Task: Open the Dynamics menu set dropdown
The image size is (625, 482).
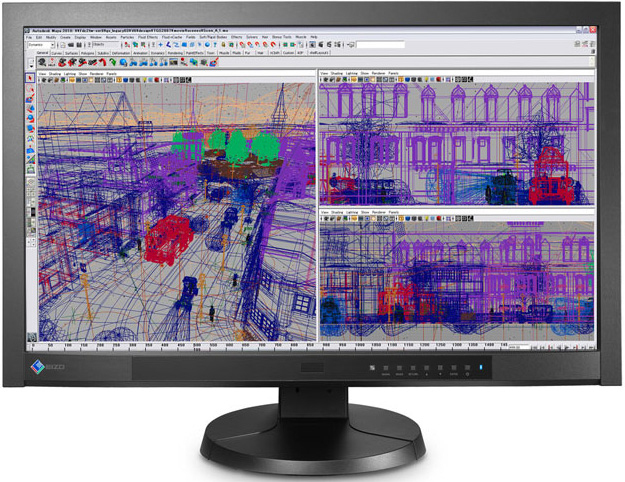Action: pos(41,45)
